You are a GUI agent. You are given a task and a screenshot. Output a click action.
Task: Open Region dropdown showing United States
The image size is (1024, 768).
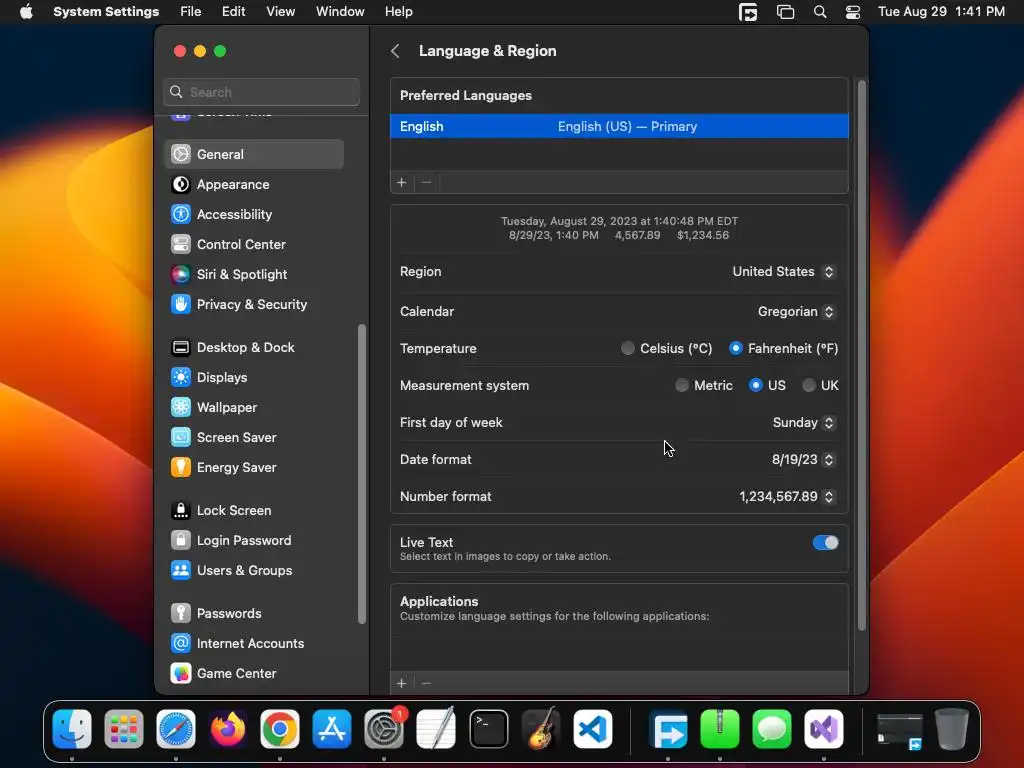click(784, 272)
